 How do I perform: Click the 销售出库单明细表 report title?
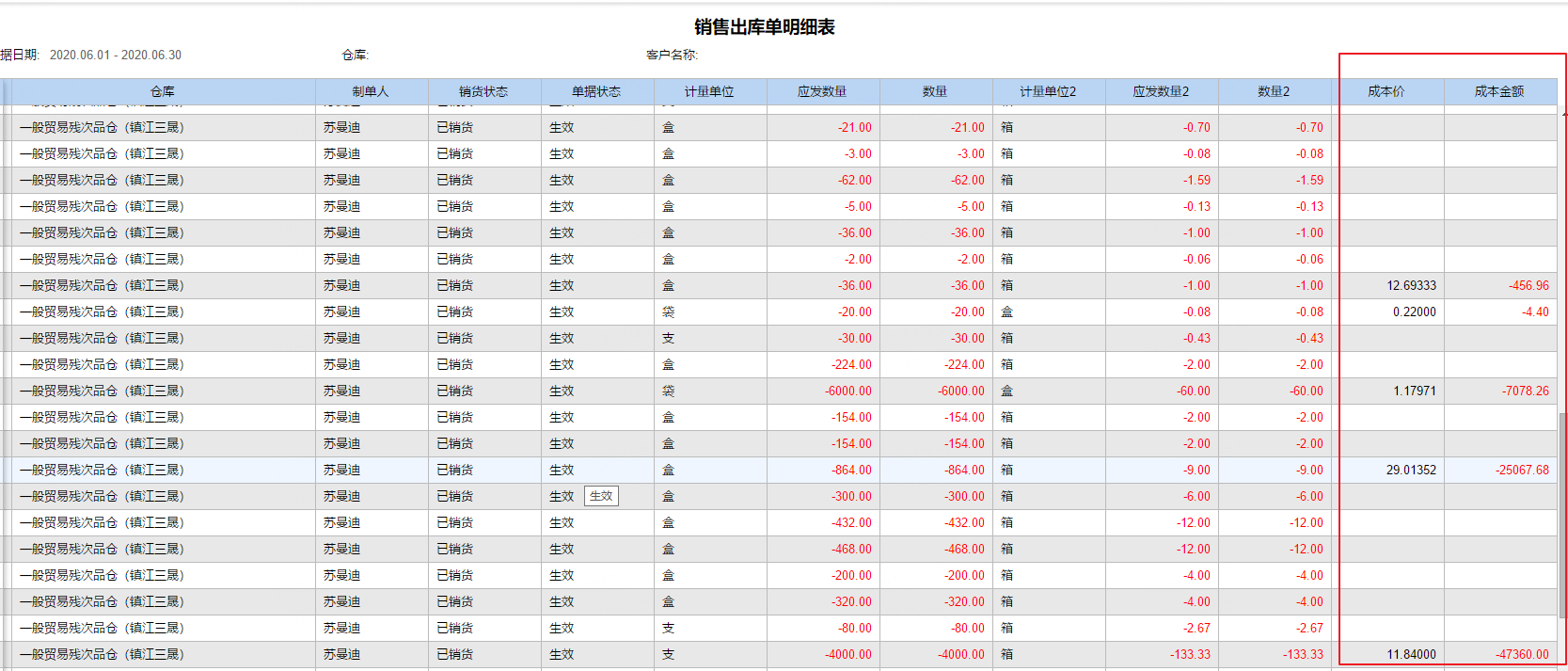[765, 27]
